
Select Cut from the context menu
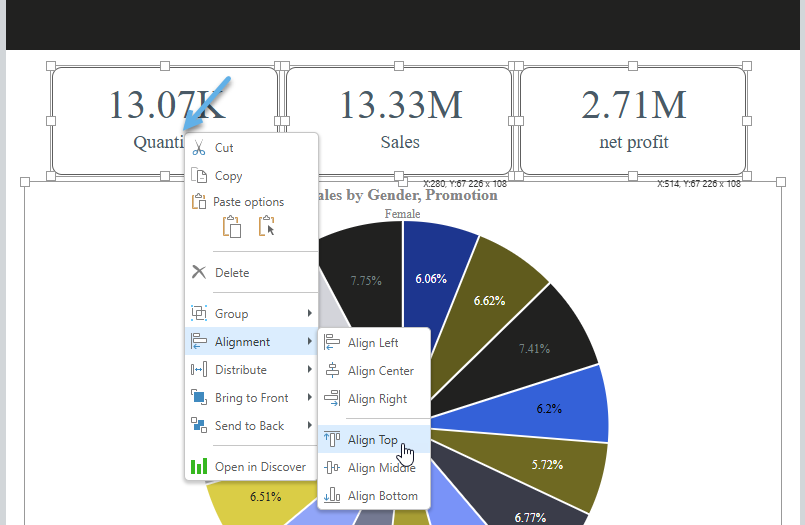252,148
